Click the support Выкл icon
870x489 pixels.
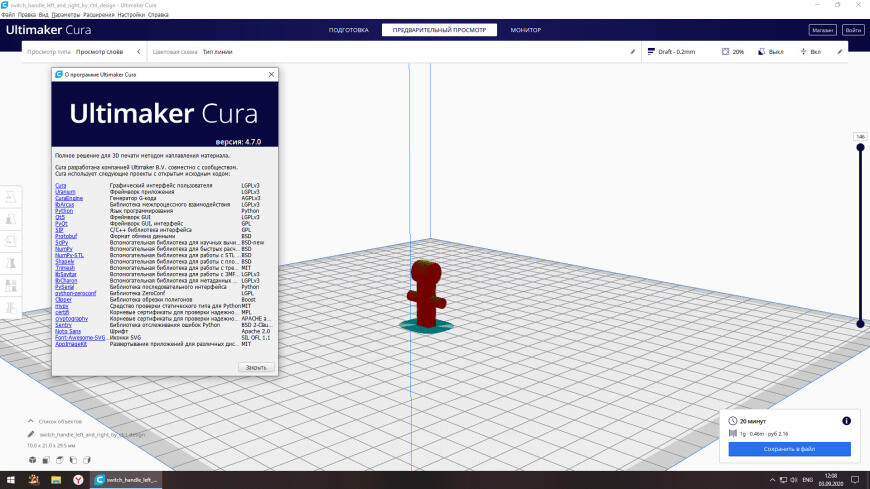[761, 52]
